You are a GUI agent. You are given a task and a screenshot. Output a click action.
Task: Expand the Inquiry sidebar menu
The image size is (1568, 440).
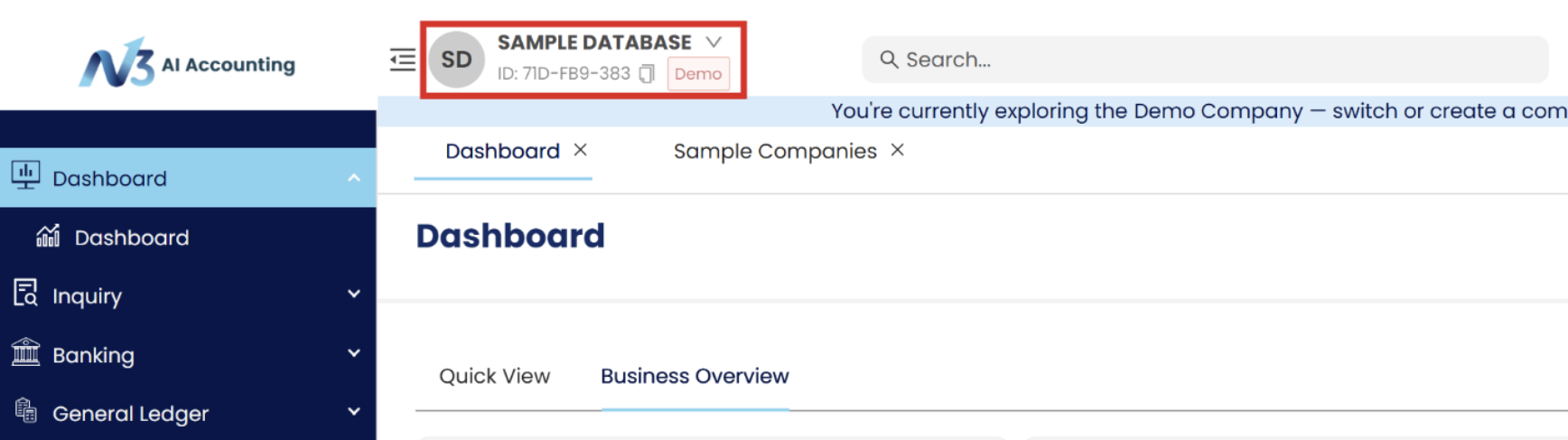[x=354, y=295]
